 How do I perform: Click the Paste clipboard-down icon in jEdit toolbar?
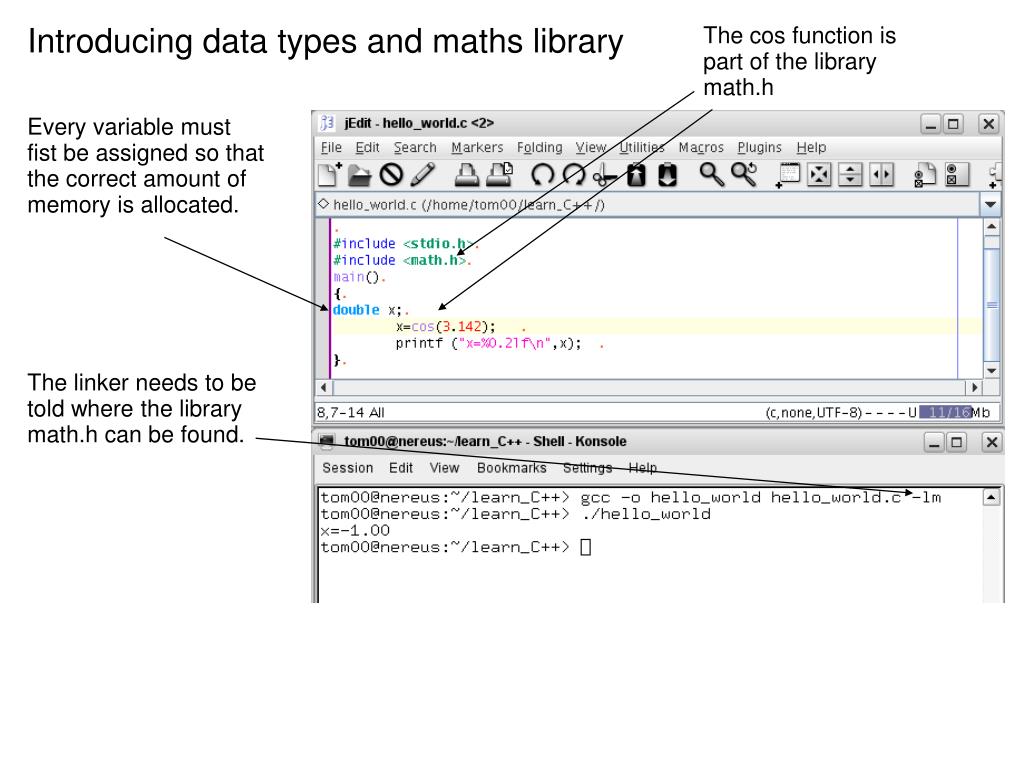[x=667, y=175]
